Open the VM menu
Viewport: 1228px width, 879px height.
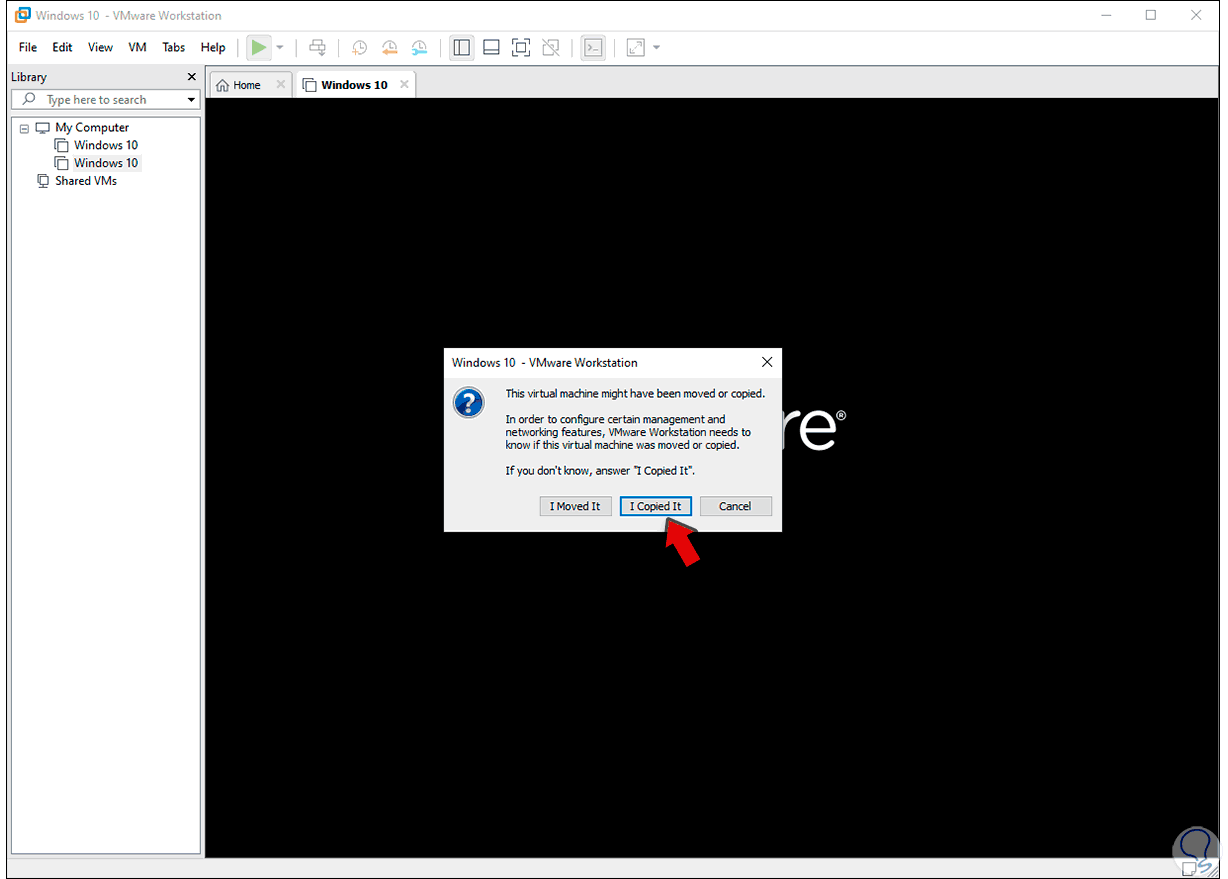point(138,47)
